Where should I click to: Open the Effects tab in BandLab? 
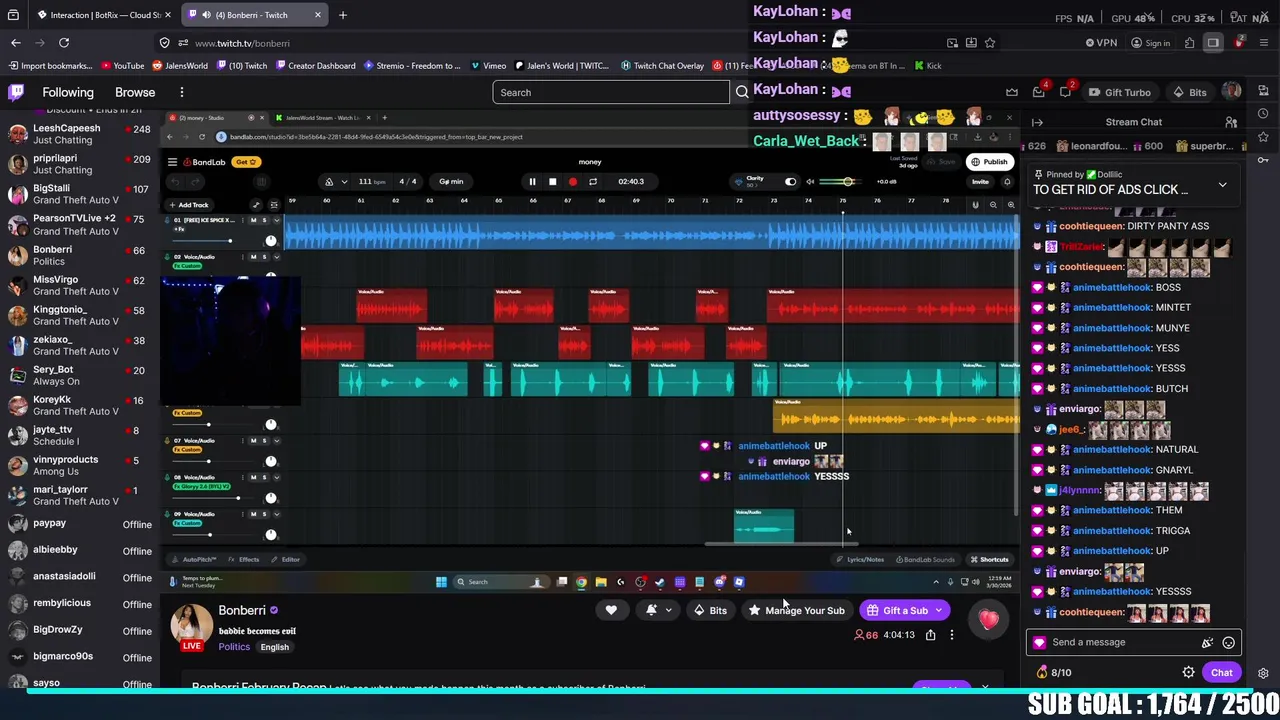click(x=245, y=560)
